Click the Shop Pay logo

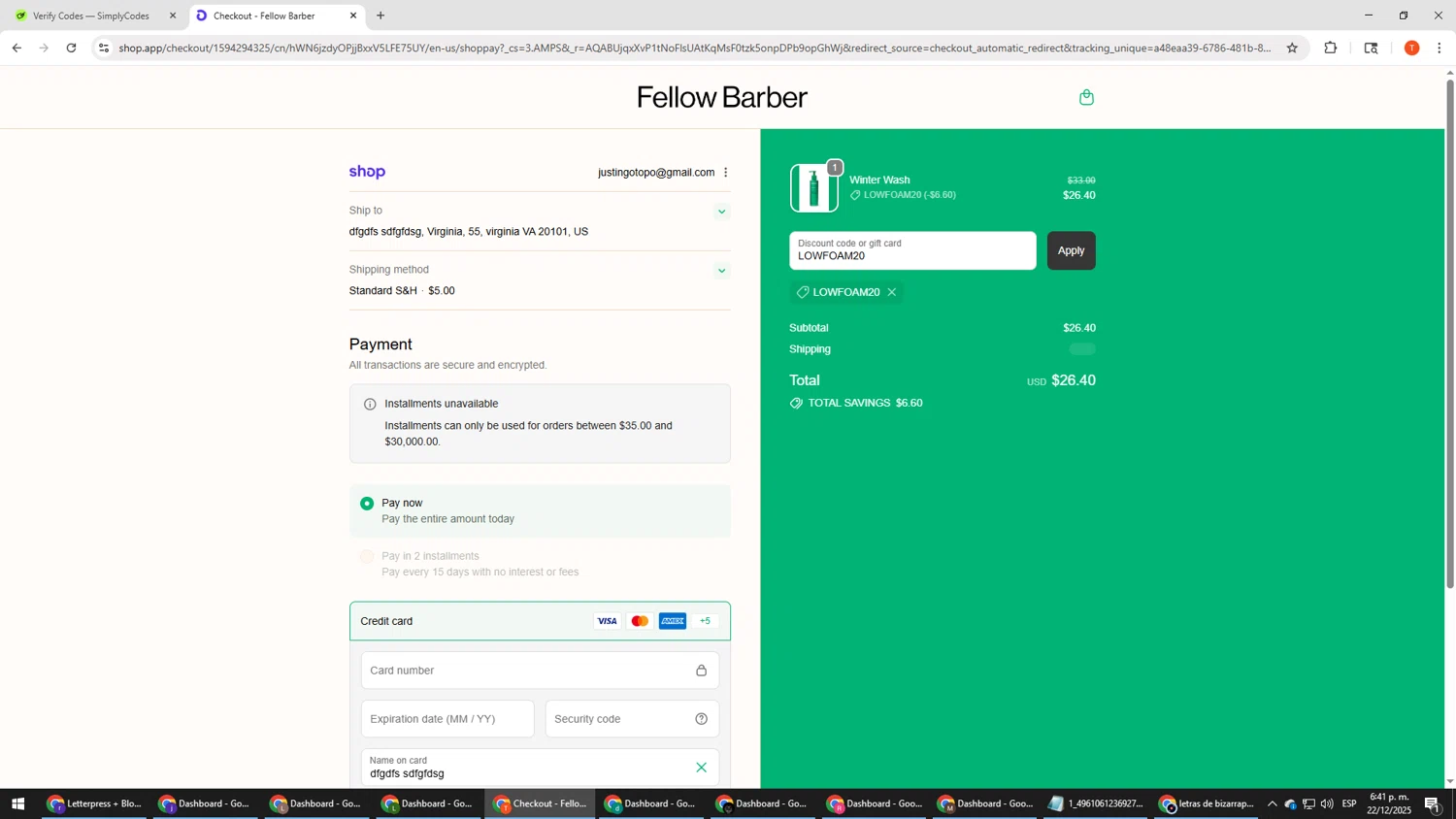tap(367, 172)
